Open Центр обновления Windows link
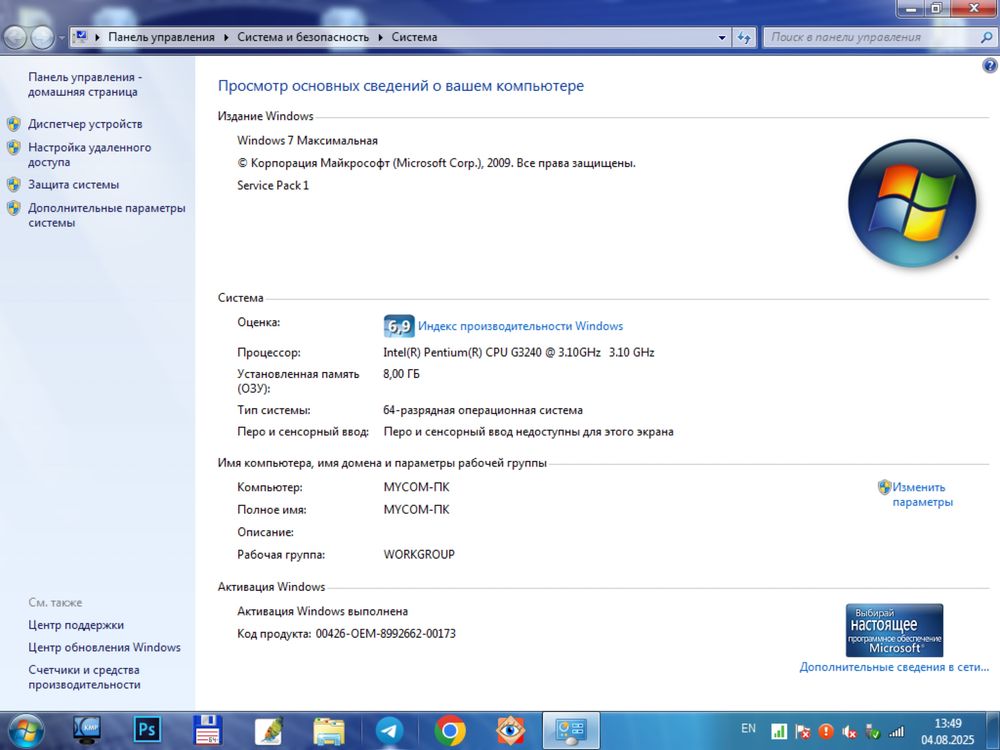 coord(104,647)
